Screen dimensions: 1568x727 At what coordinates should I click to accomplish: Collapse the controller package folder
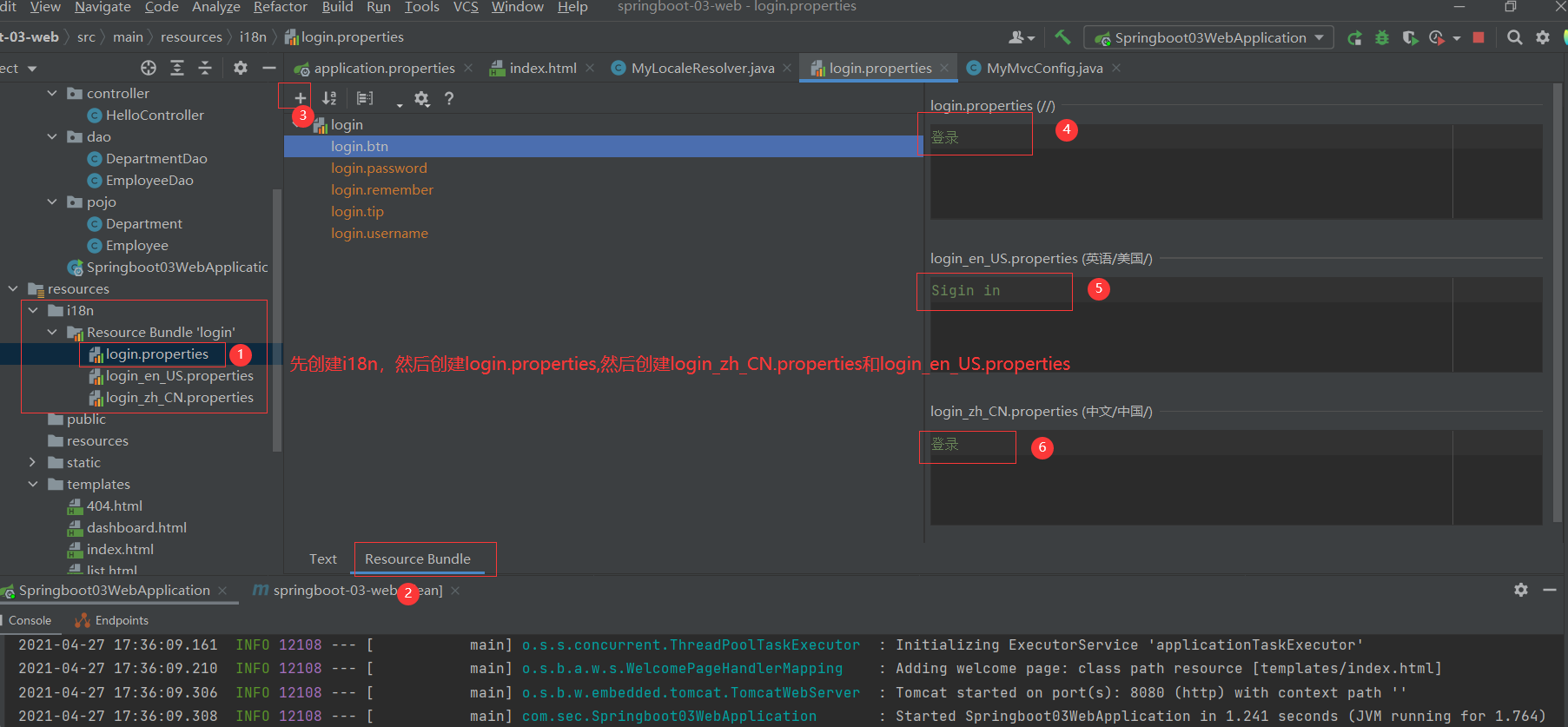(52, 93)
